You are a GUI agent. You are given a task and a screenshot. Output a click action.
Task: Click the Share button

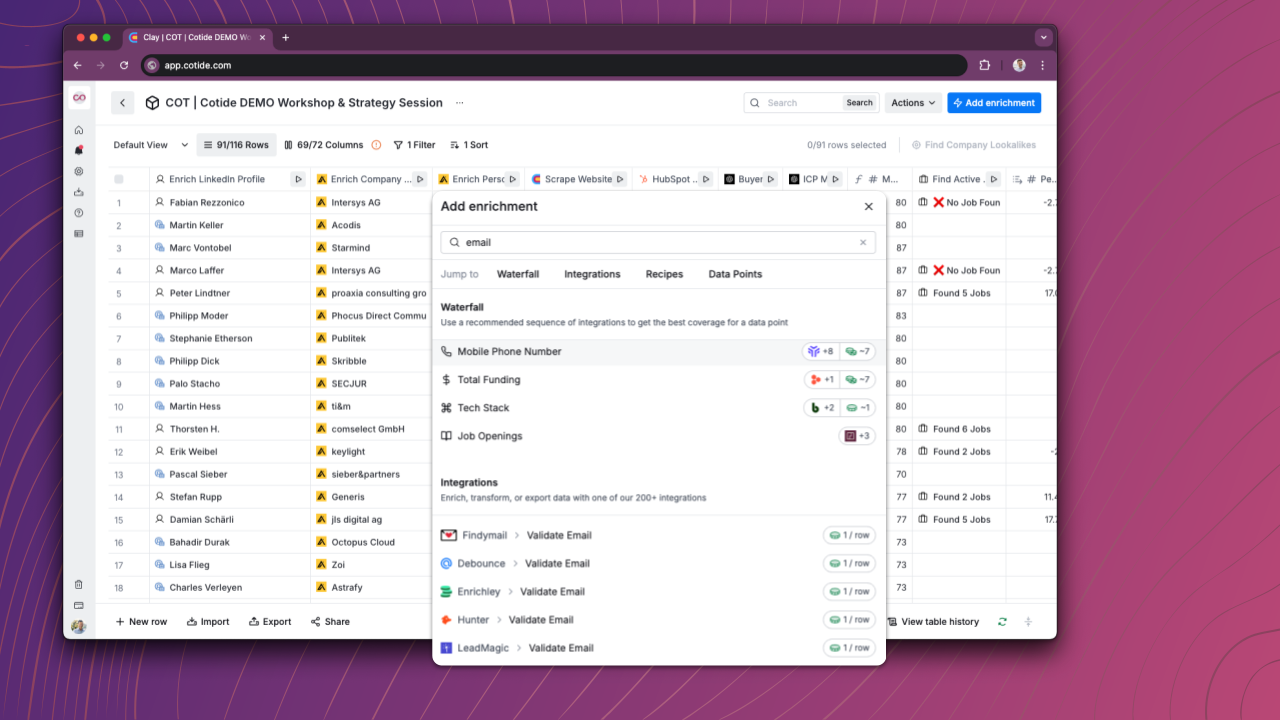coord(330,621)
